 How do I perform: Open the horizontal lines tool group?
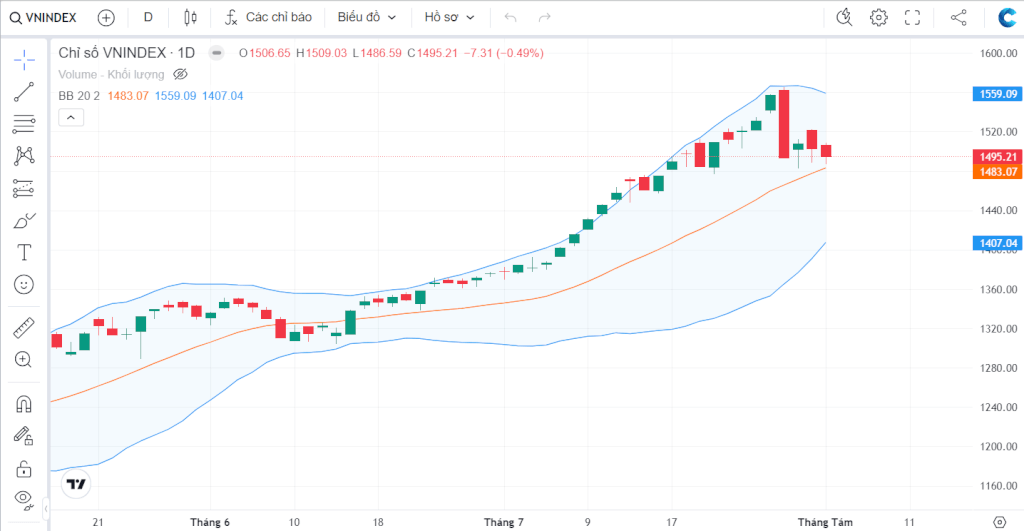(24, 124)
